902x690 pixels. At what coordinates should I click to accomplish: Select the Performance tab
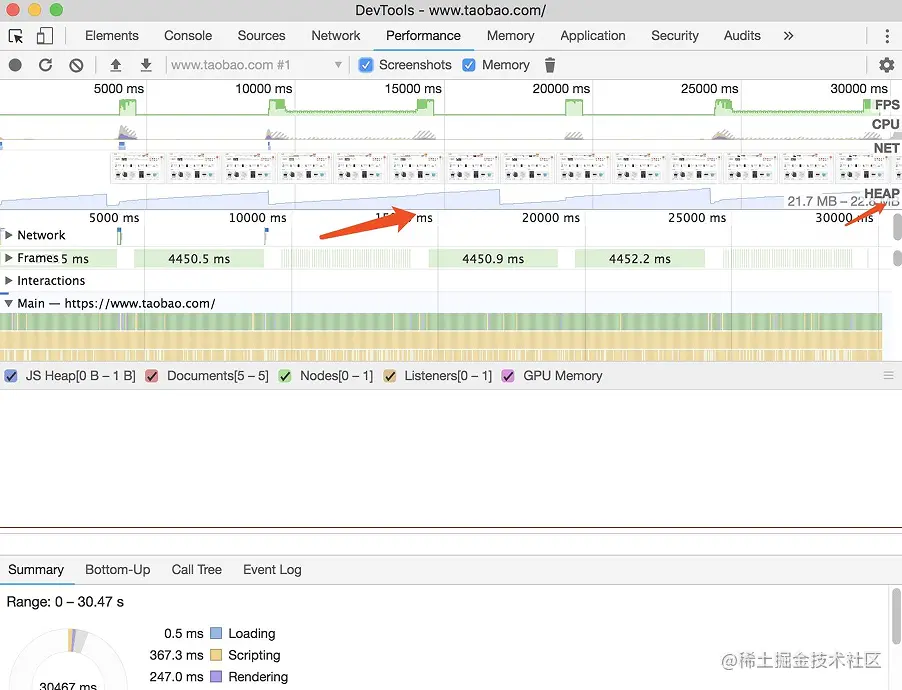click(x=423, y=36)
